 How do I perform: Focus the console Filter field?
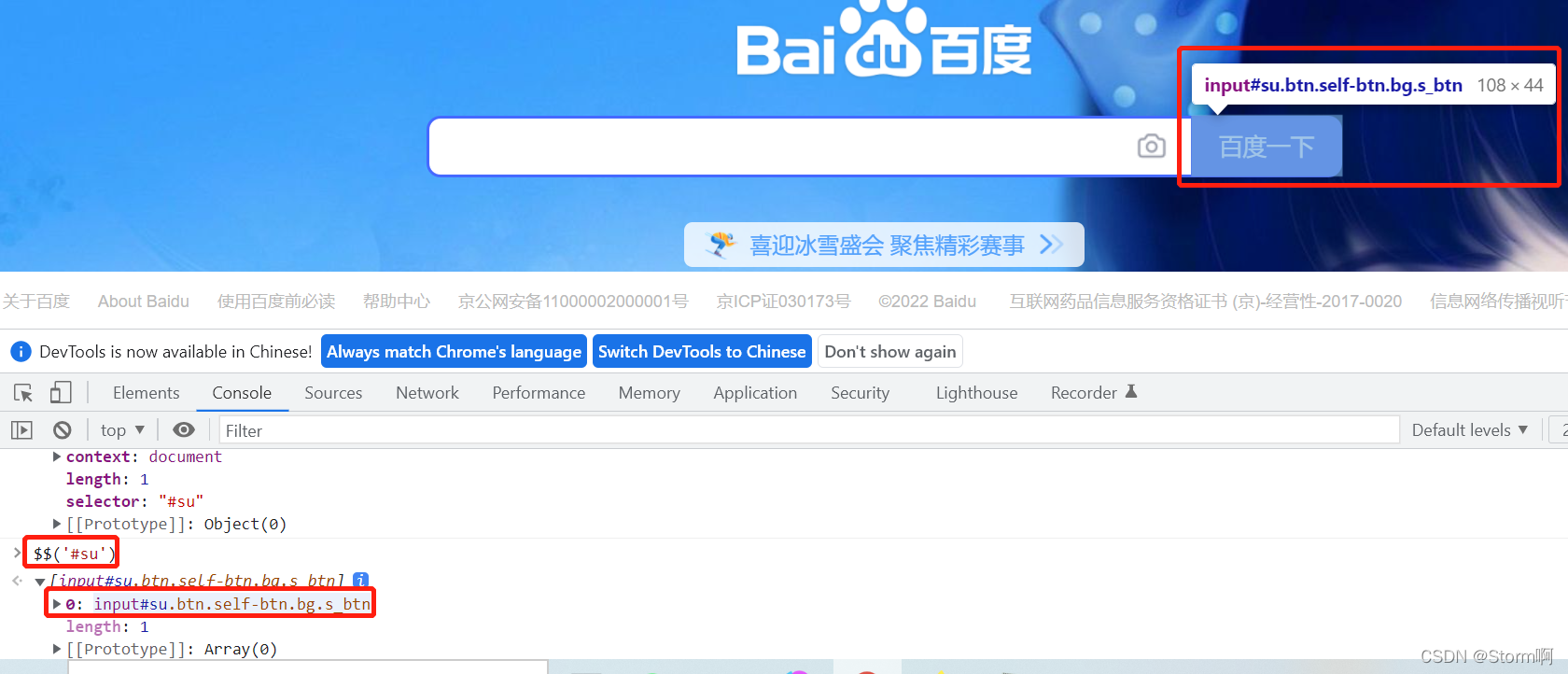click(x=809, y=430)
